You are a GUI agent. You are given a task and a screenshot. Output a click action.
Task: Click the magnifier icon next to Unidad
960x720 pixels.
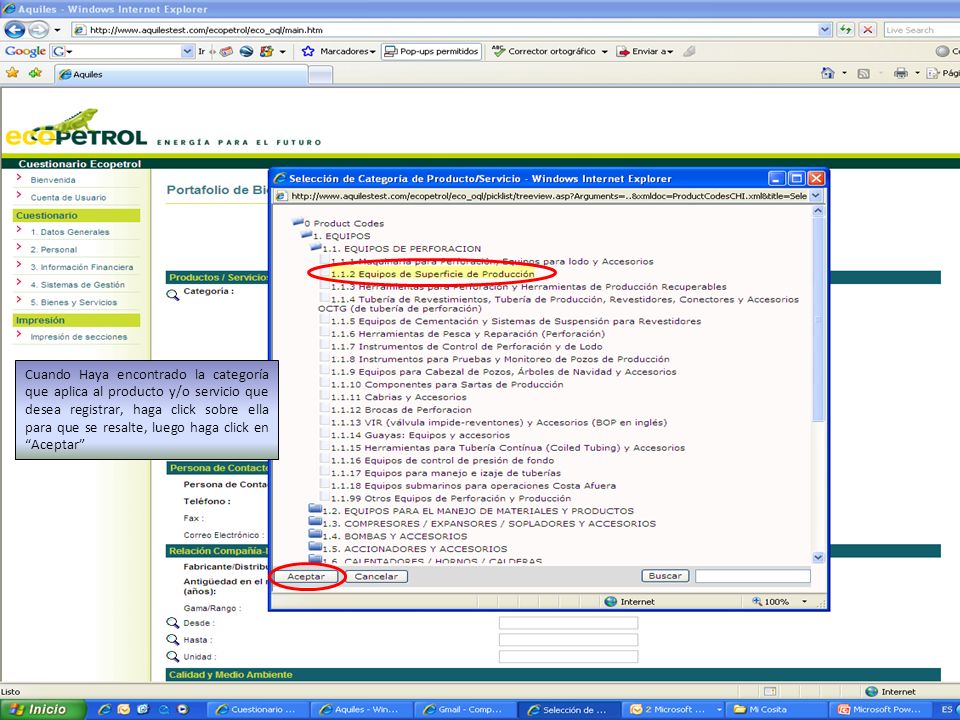(173, 656)
